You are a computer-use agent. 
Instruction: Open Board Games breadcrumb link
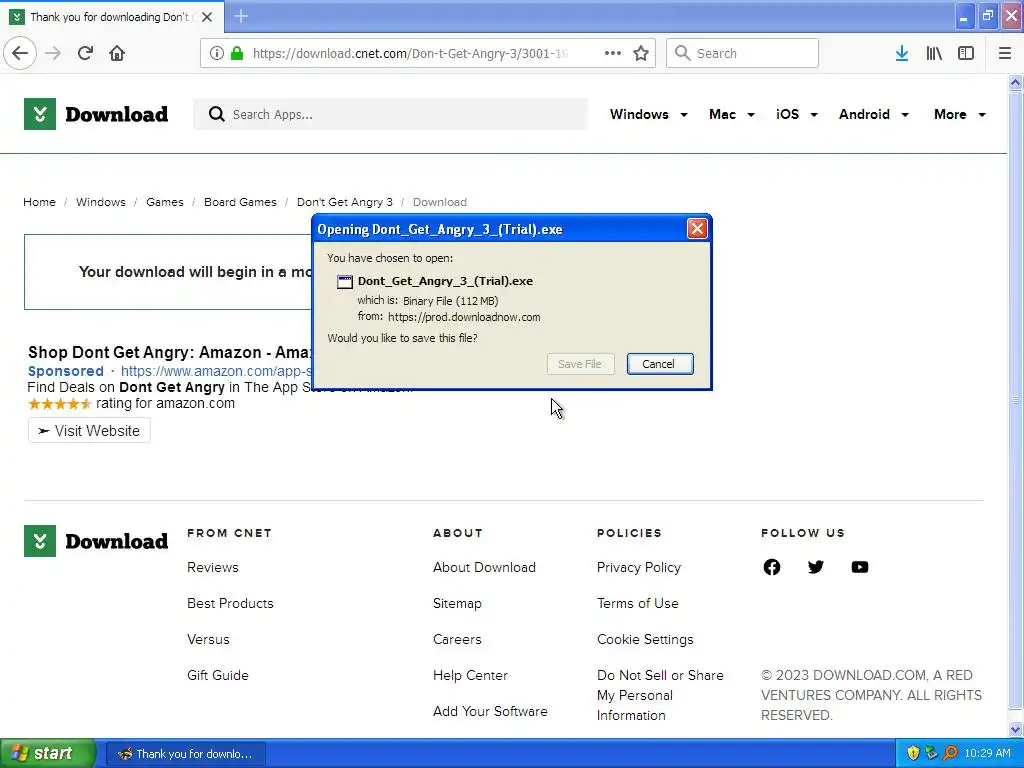click(240, 202)
